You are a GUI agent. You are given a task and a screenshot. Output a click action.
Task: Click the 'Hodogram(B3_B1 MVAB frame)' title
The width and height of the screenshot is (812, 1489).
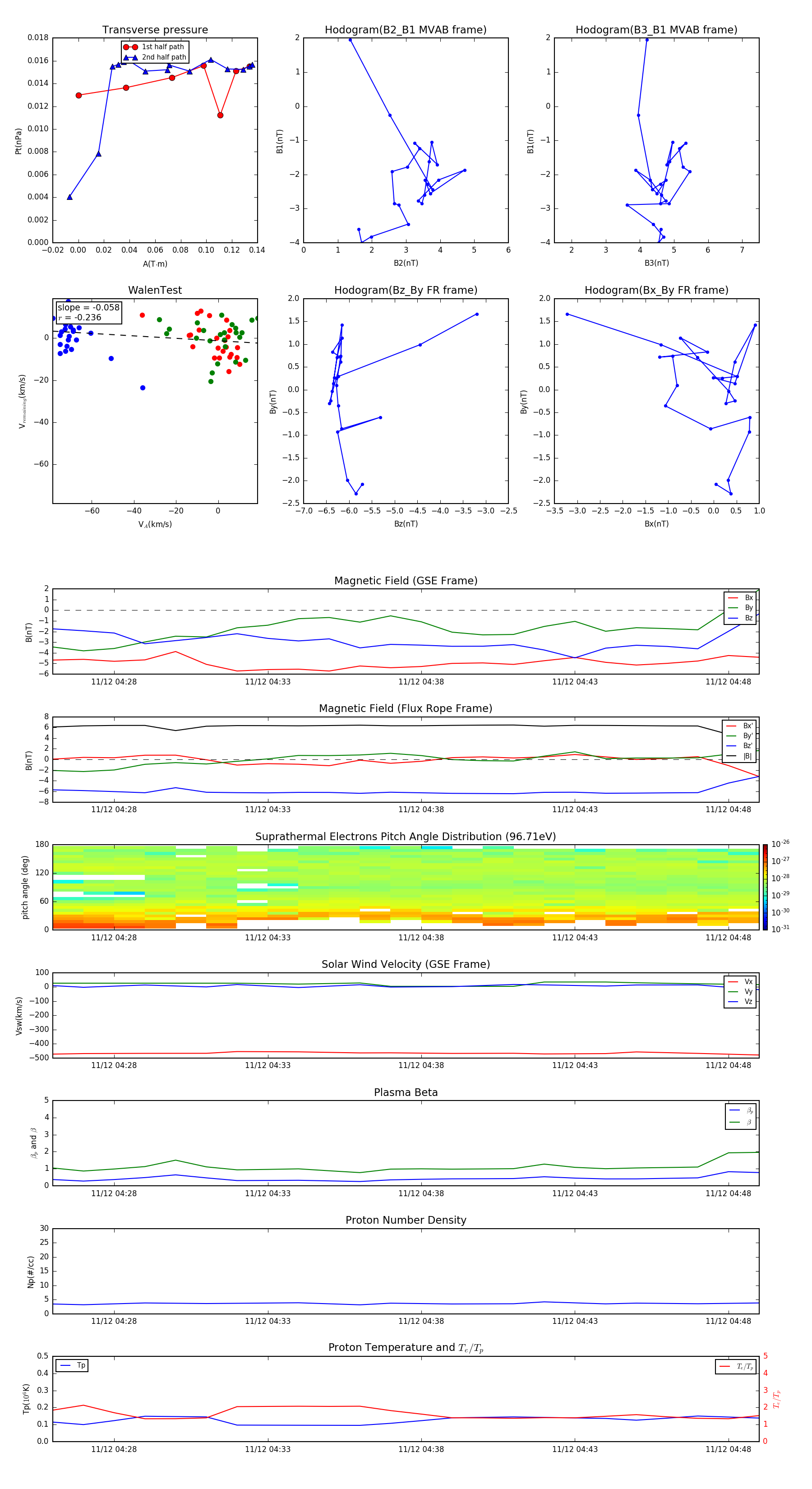(x=656, y=30)
